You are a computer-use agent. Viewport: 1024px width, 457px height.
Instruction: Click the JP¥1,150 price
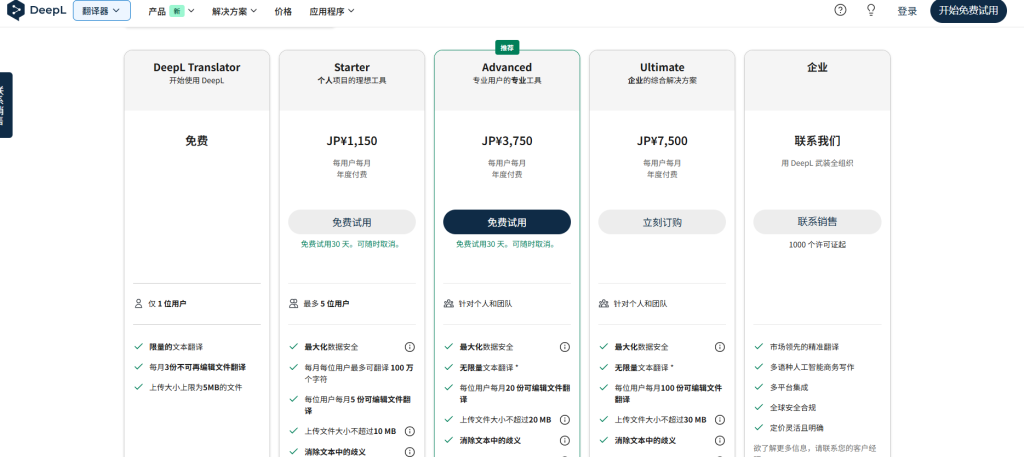[352, 141]
